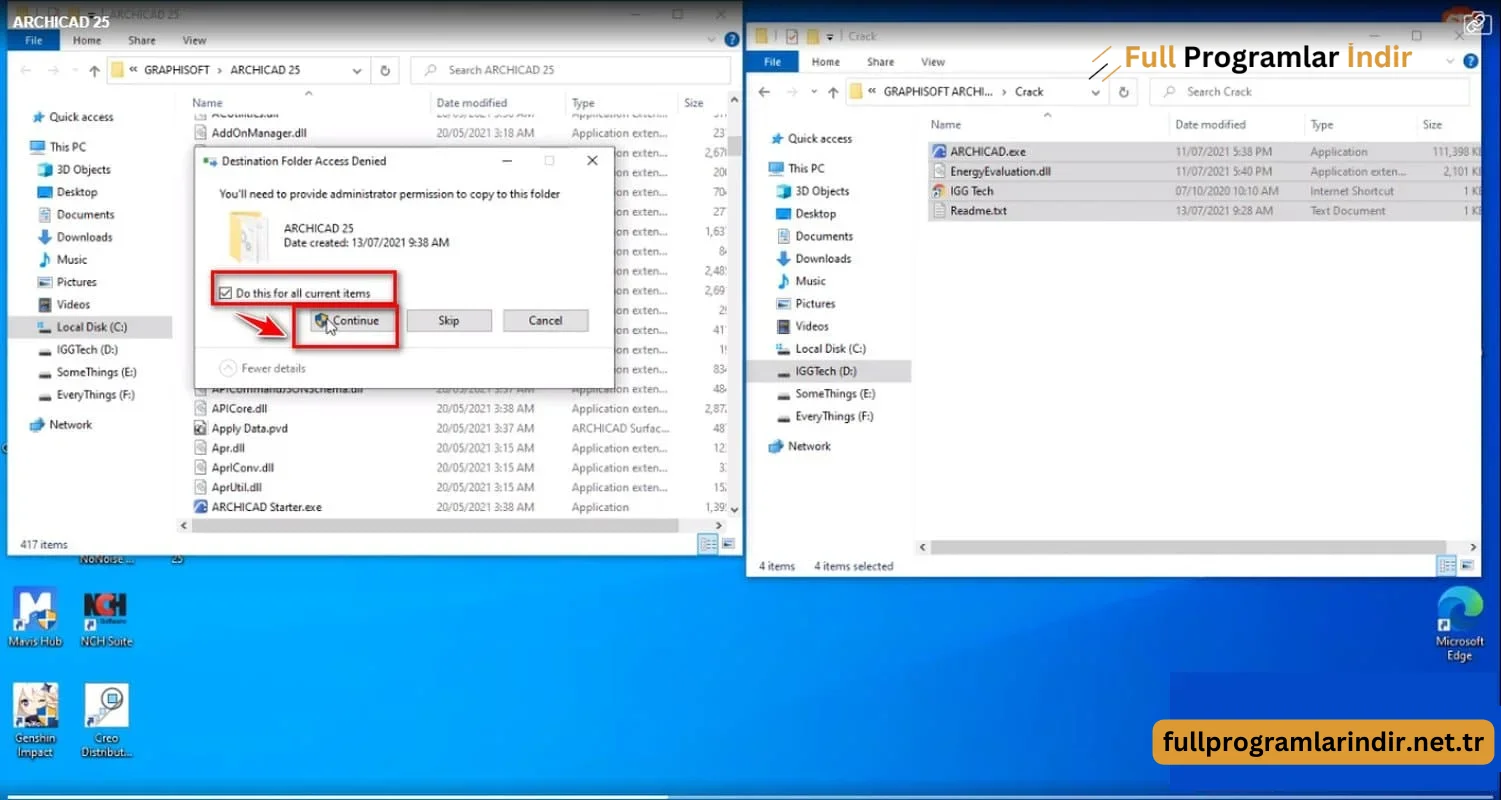
Task: Open Share tab in ARCHICAD 25 window
Action: pos(142,41)
